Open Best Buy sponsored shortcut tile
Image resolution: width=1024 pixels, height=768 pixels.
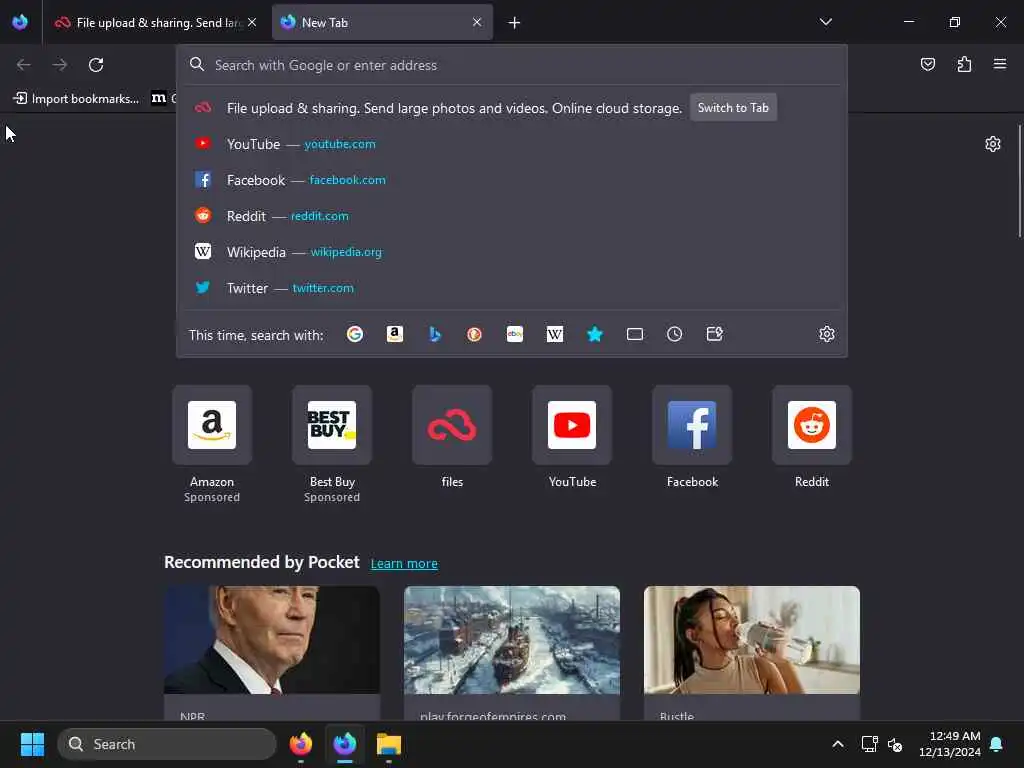[332, 425]
